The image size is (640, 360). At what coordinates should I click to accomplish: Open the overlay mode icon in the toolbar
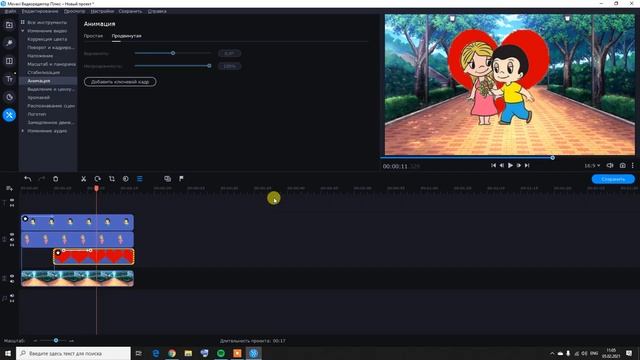pyautogui.click(x=167, y=179)
